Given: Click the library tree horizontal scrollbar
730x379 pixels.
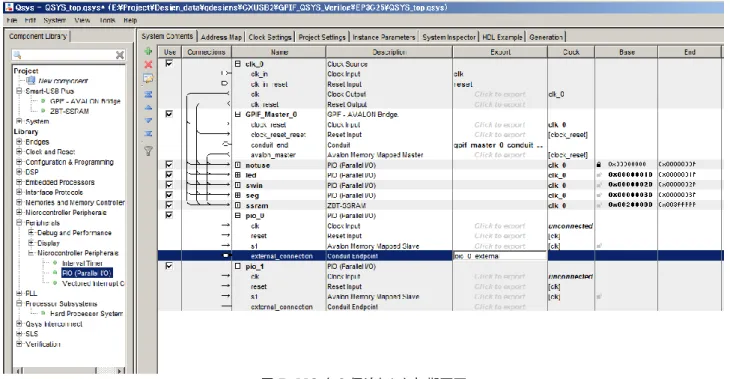Looking at the screenshot, I should [69, 371].
